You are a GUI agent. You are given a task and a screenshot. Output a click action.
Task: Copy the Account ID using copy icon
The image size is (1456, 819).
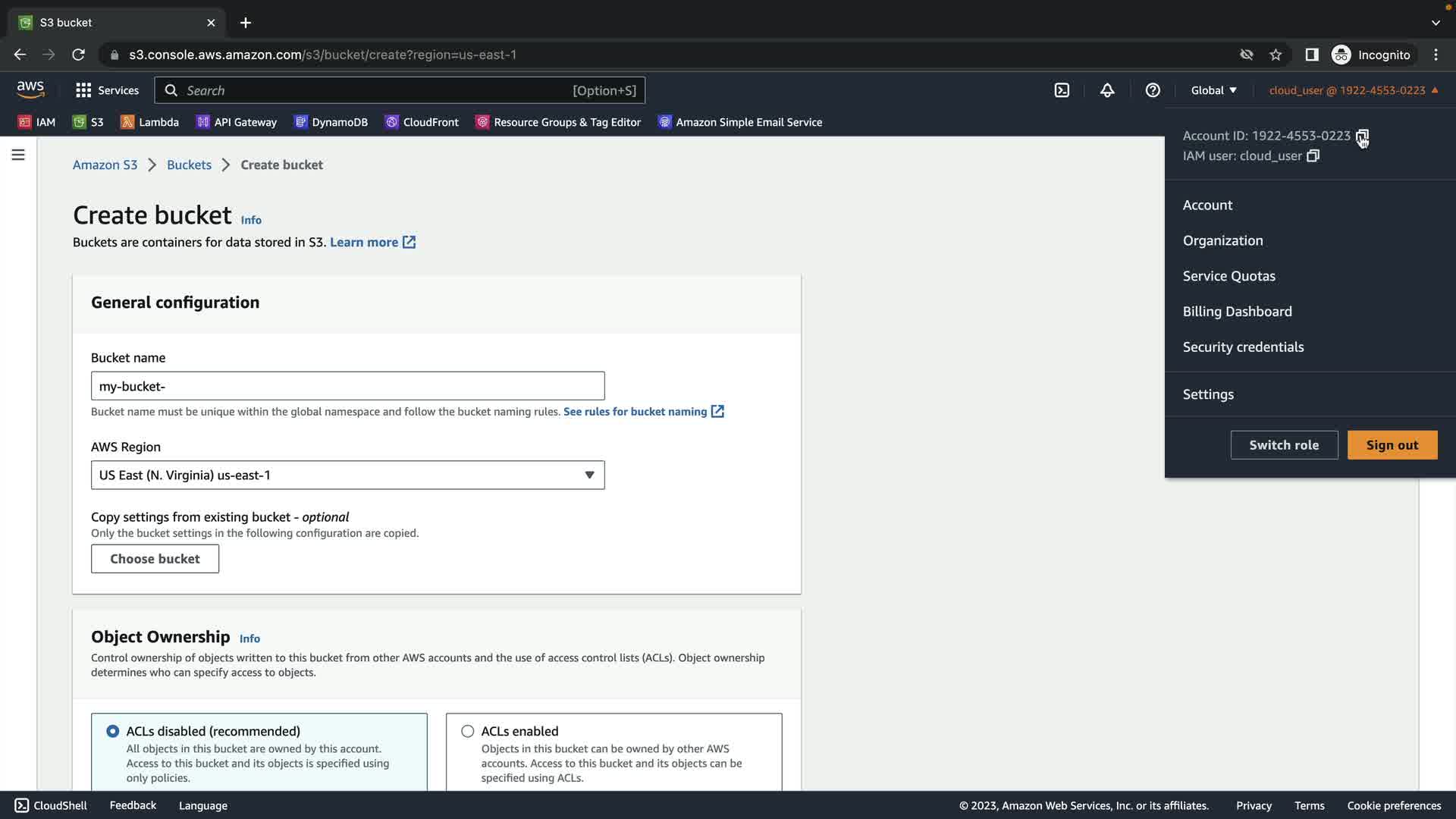click(1362, 136)
